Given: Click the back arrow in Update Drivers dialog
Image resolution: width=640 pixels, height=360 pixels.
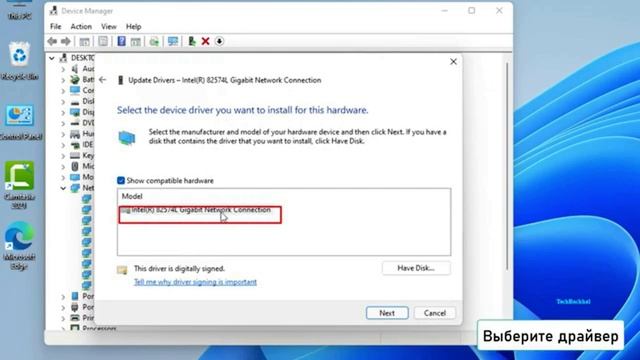Looking at the screenshot, I should tap(102, 80).
